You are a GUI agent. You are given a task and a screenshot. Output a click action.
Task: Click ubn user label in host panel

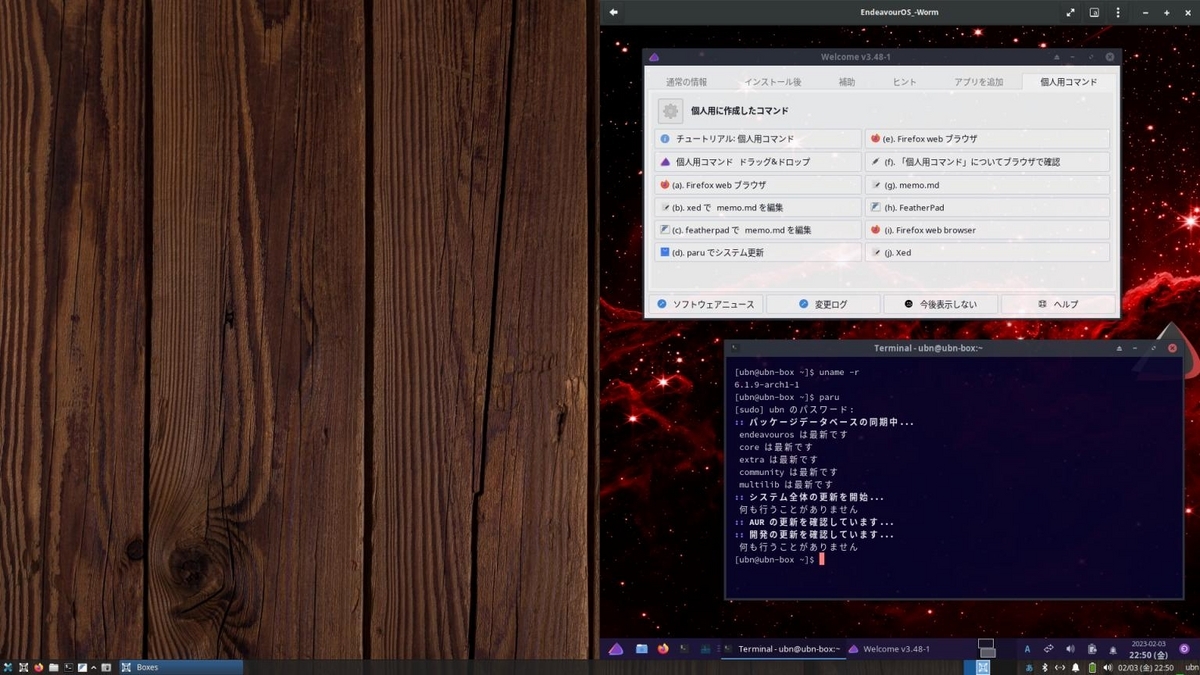[x=1191, y=667]
